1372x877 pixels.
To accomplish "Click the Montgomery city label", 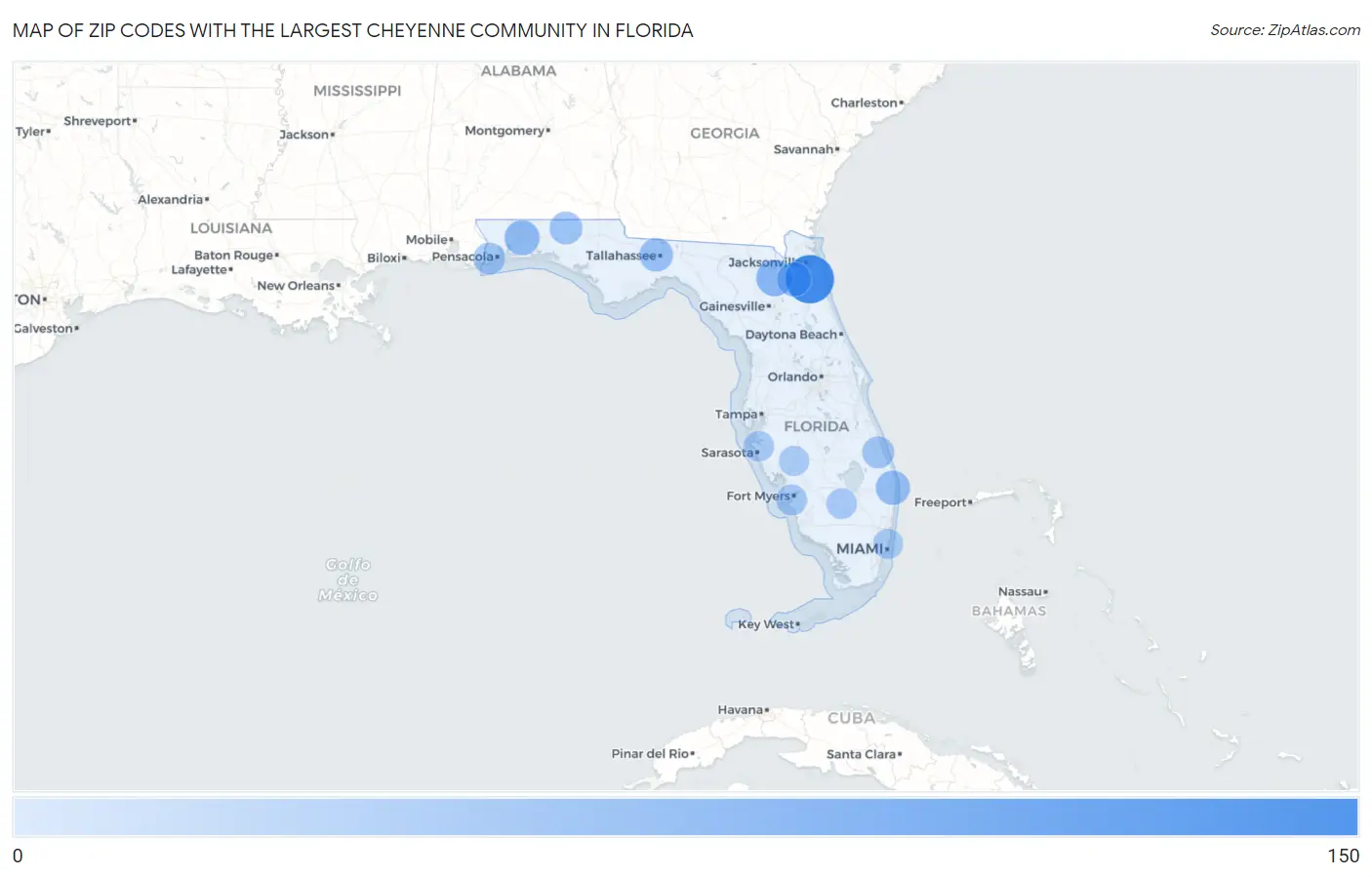I will coord(504,131).
